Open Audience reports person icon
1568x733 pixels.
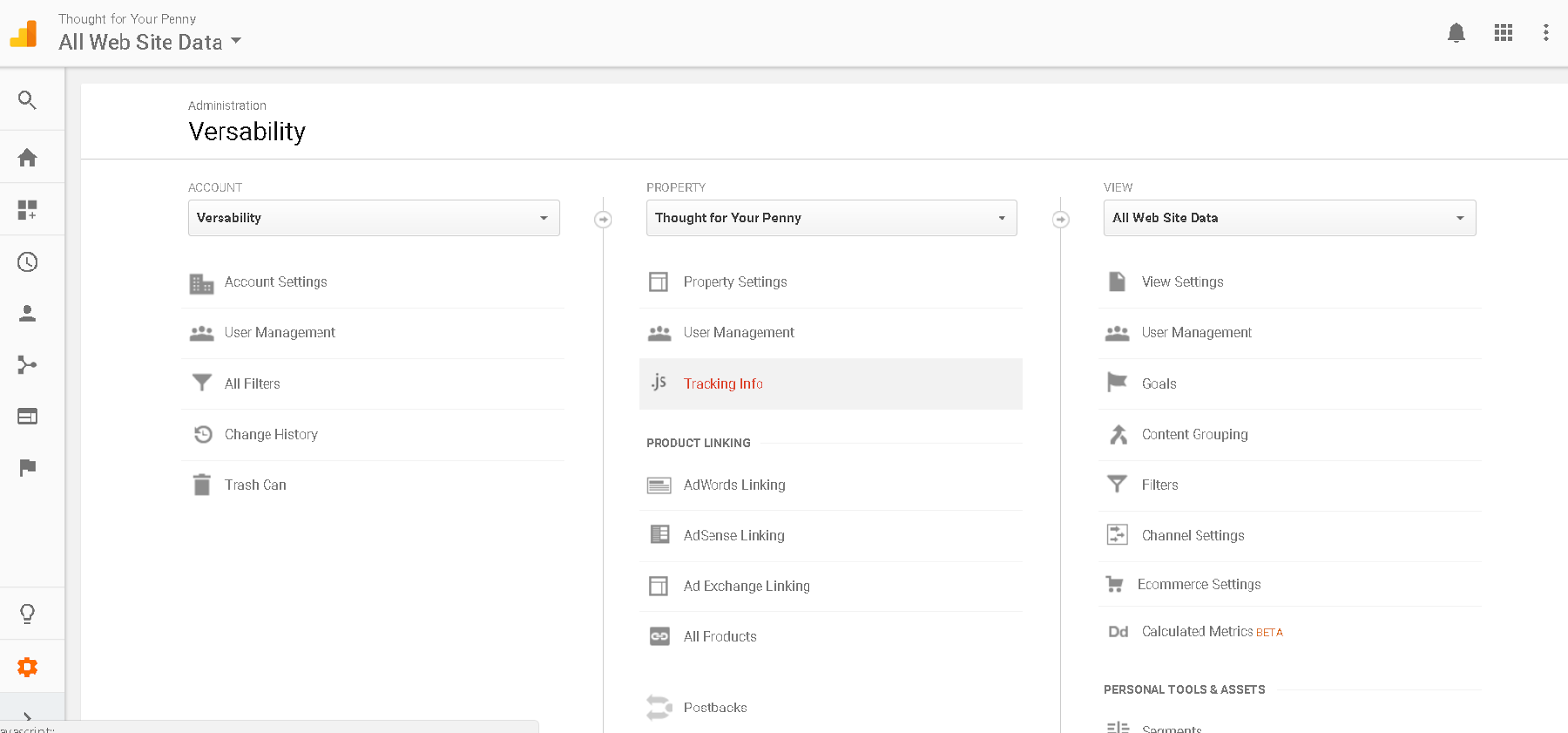click(x=27, y=314)
